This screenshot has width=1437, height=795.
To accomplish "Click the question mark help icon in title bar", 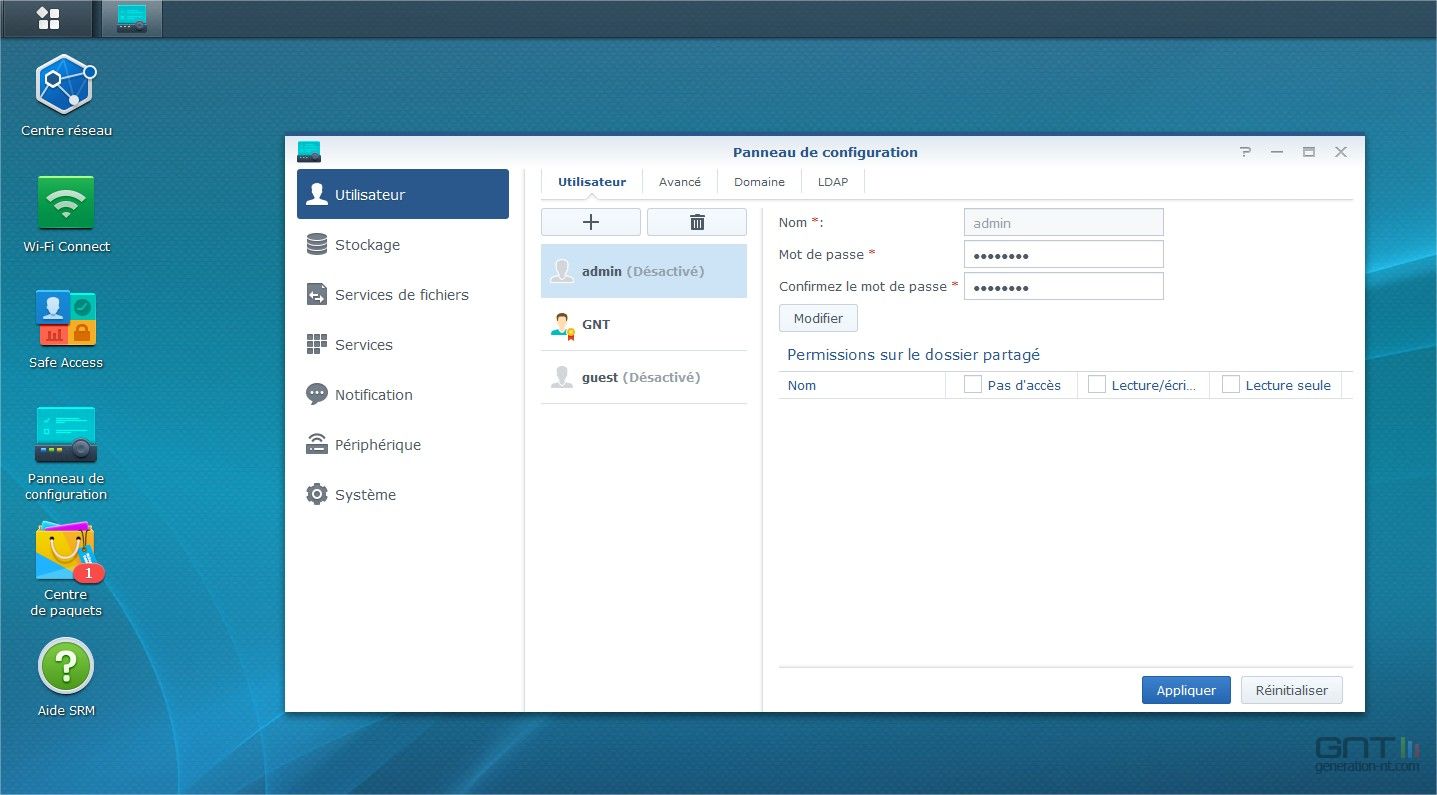I will pyautogui.click(x=1245, y=152).
